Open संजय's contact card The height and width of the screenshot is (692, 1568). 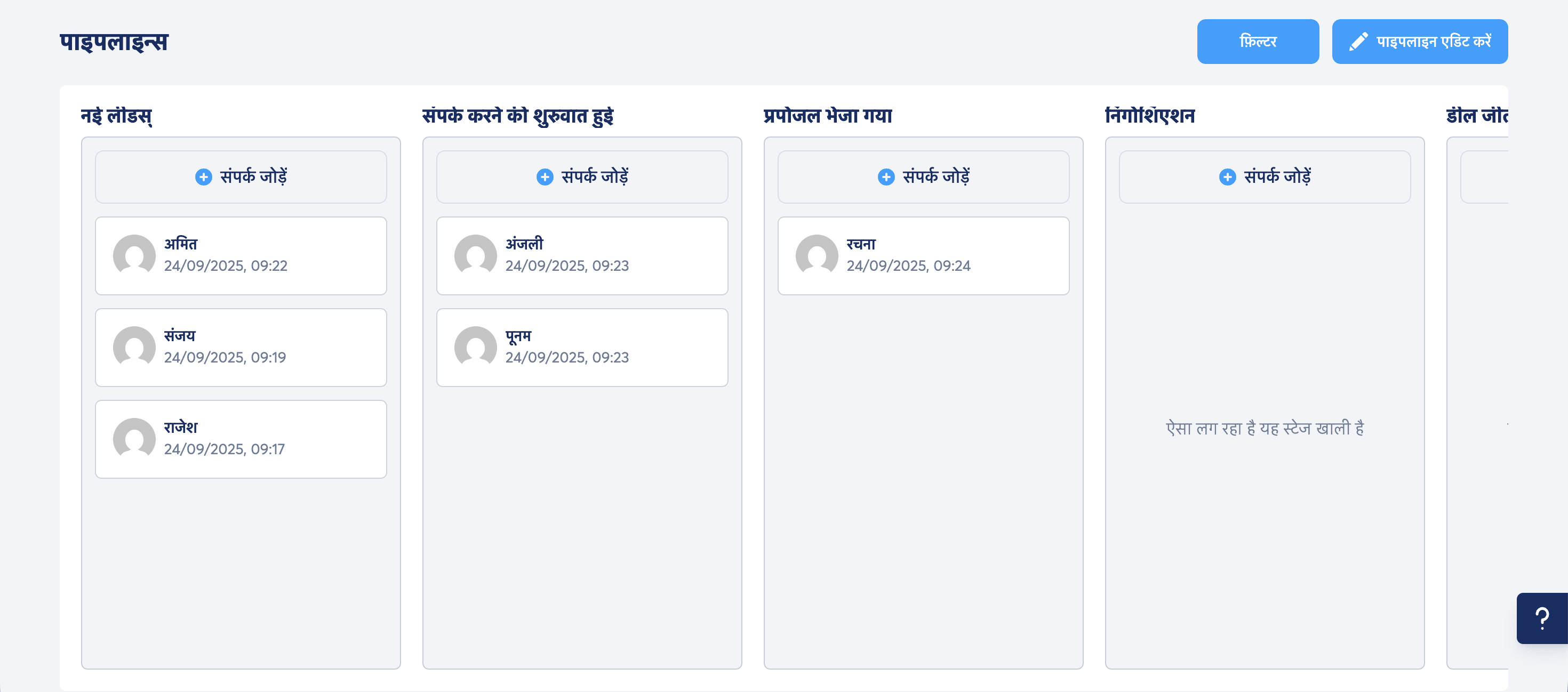241,347
